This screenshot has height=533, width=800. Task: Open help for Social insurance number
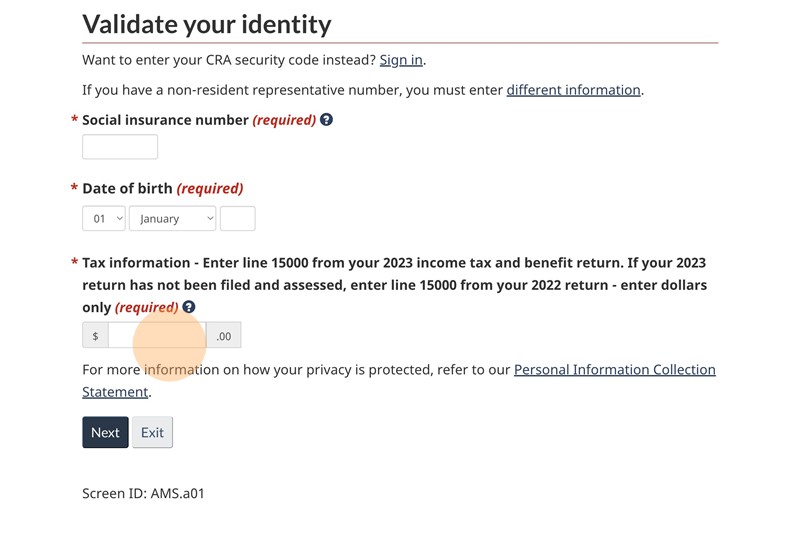click(x=326, y=120)
